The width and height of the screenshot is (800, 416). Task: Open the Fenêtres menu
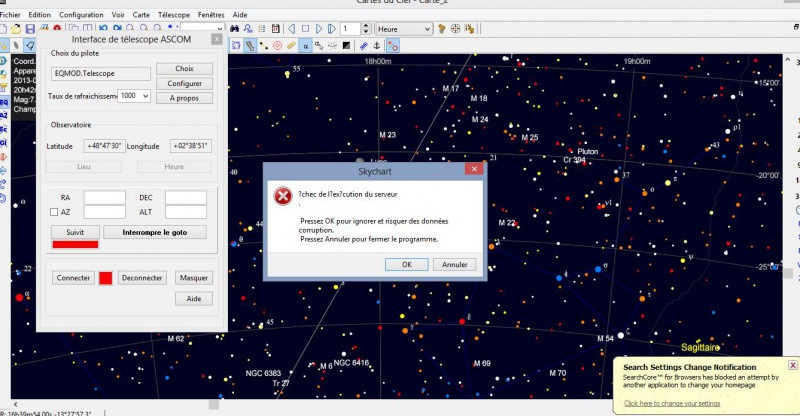[211, 15]
